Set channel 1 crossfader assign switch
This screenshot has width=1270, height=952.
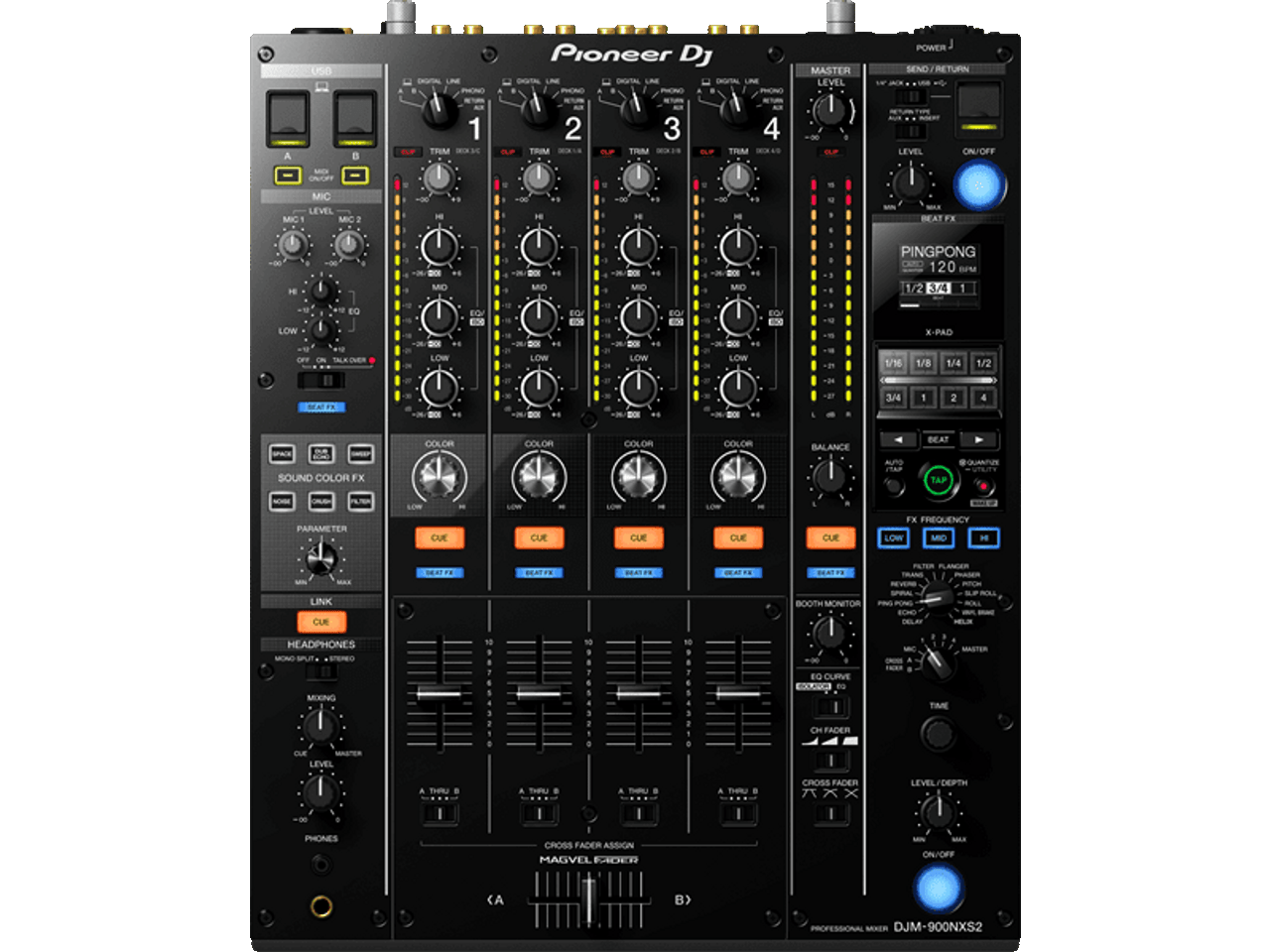[440, 814]
